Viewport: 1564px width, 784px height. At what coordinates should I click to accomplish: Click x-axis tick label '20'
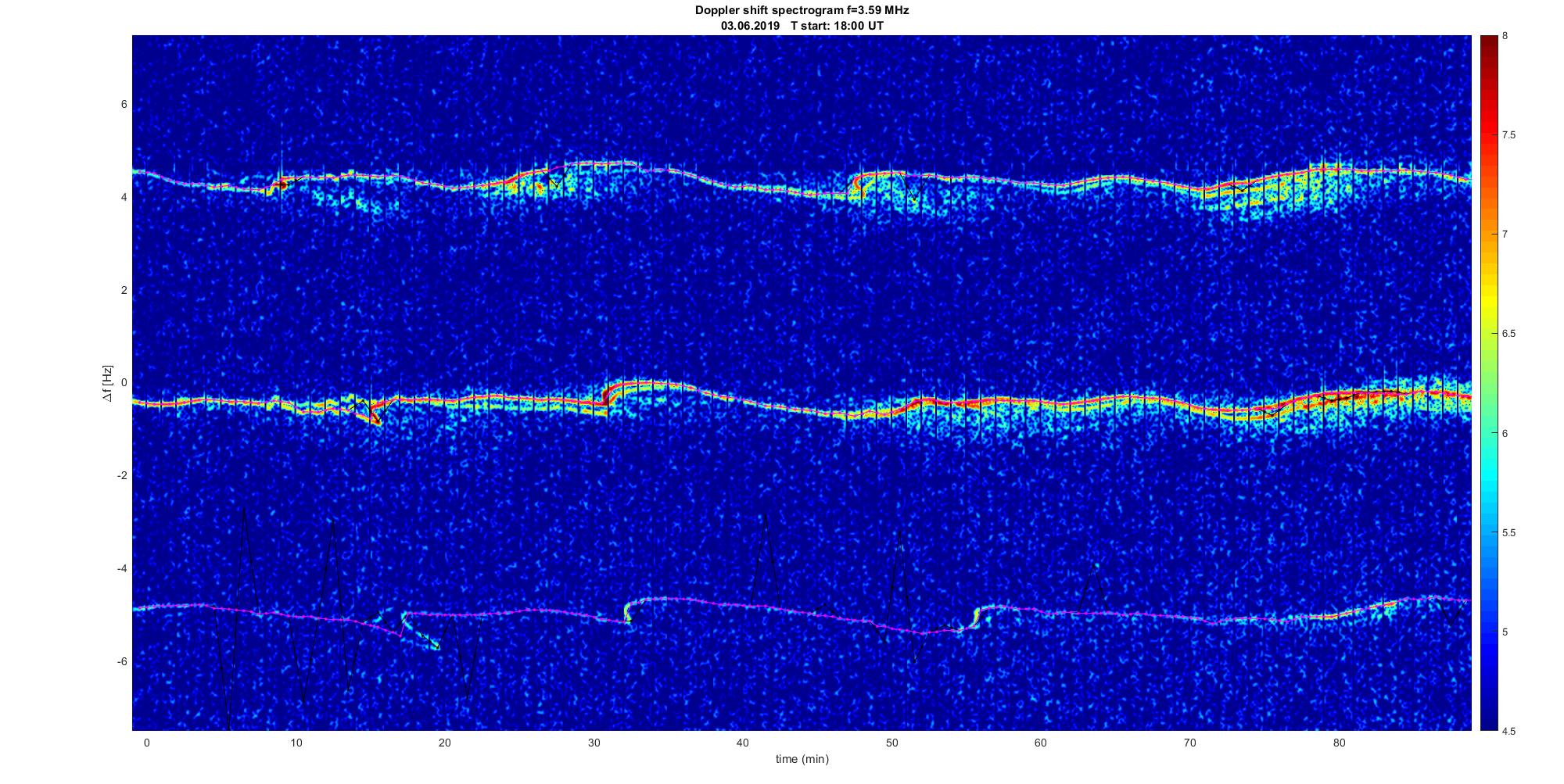[x=444, y=743]
